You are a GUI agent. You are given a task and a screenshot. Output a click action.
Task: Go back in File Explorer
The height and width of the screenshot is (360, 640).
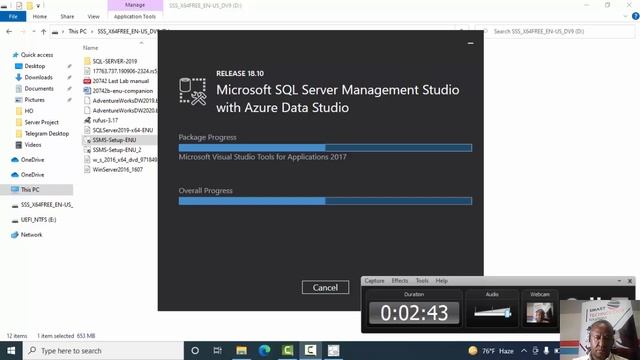click(9, 31)
